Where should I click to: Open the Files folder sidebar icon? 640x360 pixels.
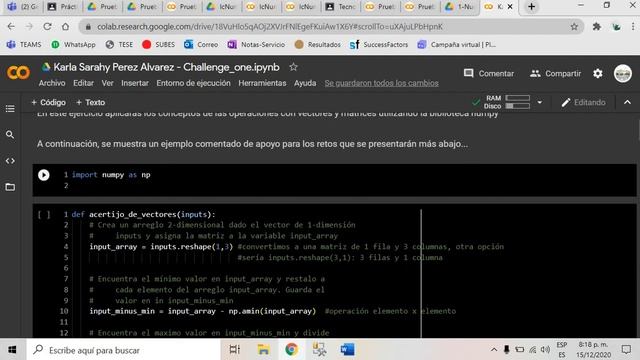[x=10, y=187]
